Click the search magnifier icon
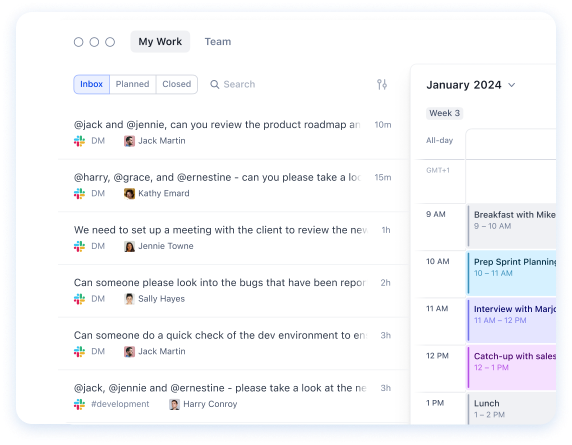This screenshot has width=572, height=445. click(x=214, y=84)
